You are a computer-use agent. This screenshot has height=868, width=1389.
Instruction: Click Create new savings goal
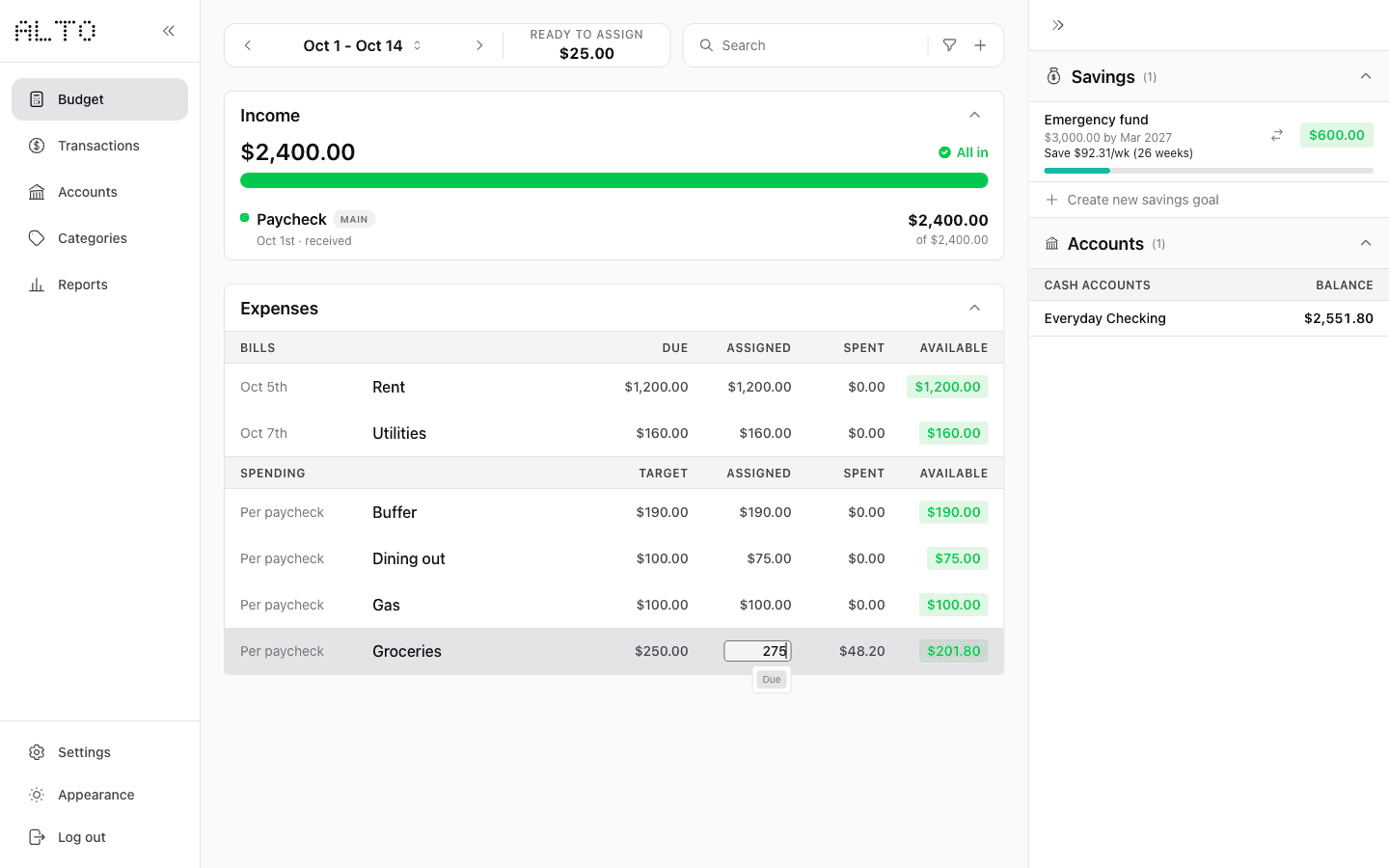pyautogui.click(x=1132, y=200)
